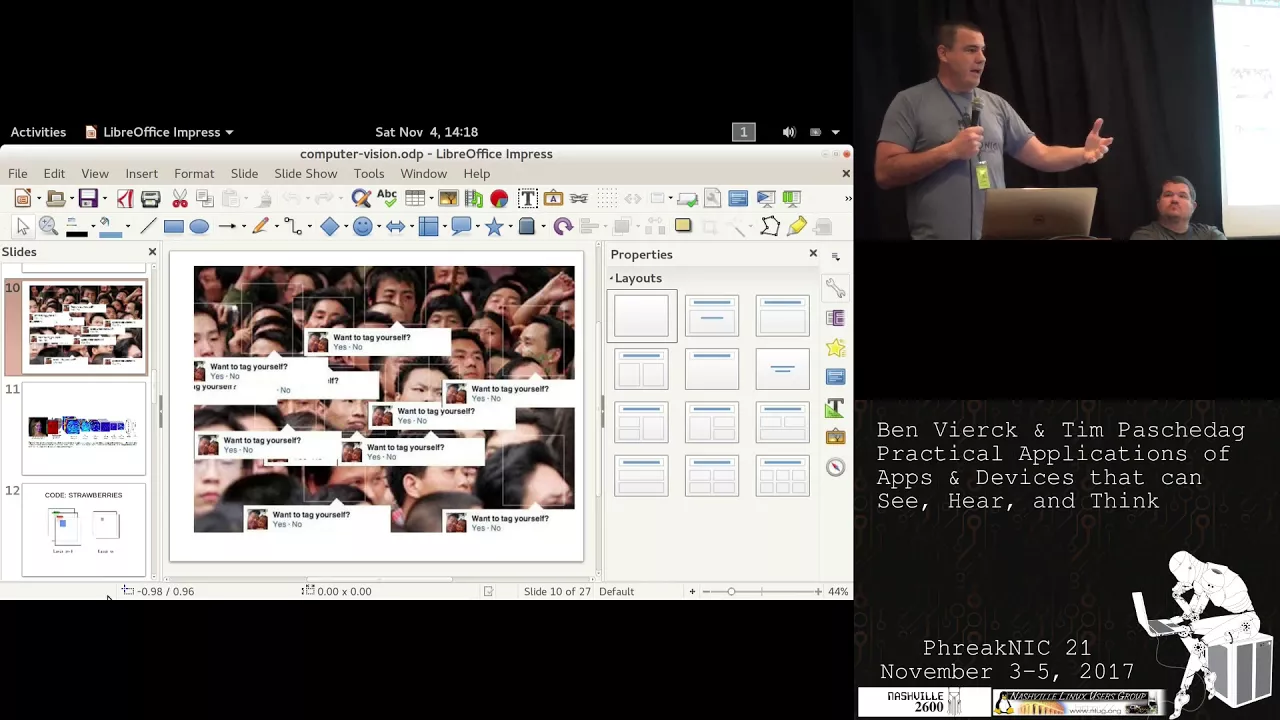Open Lines and Arrows dropdown
This screenshot has width=1280, height=720.
(243, 227)
